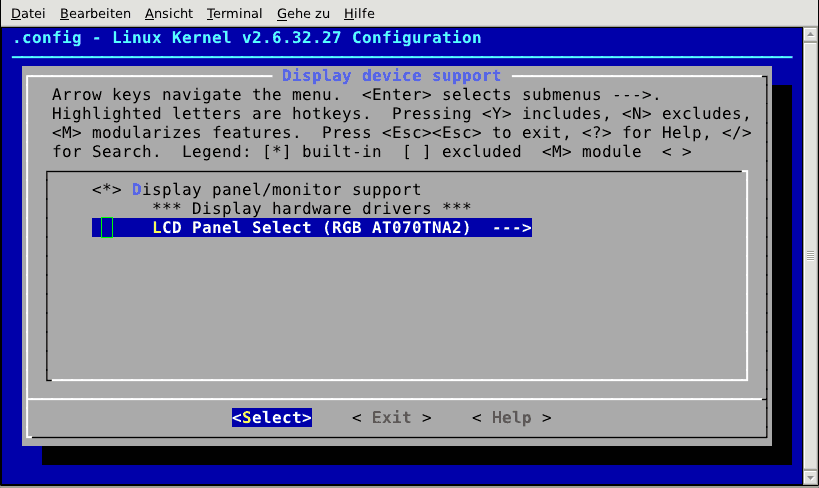This screenshot has width=819, height=488.
Task: Open the Hilfe menu
Action: point(359,14)
